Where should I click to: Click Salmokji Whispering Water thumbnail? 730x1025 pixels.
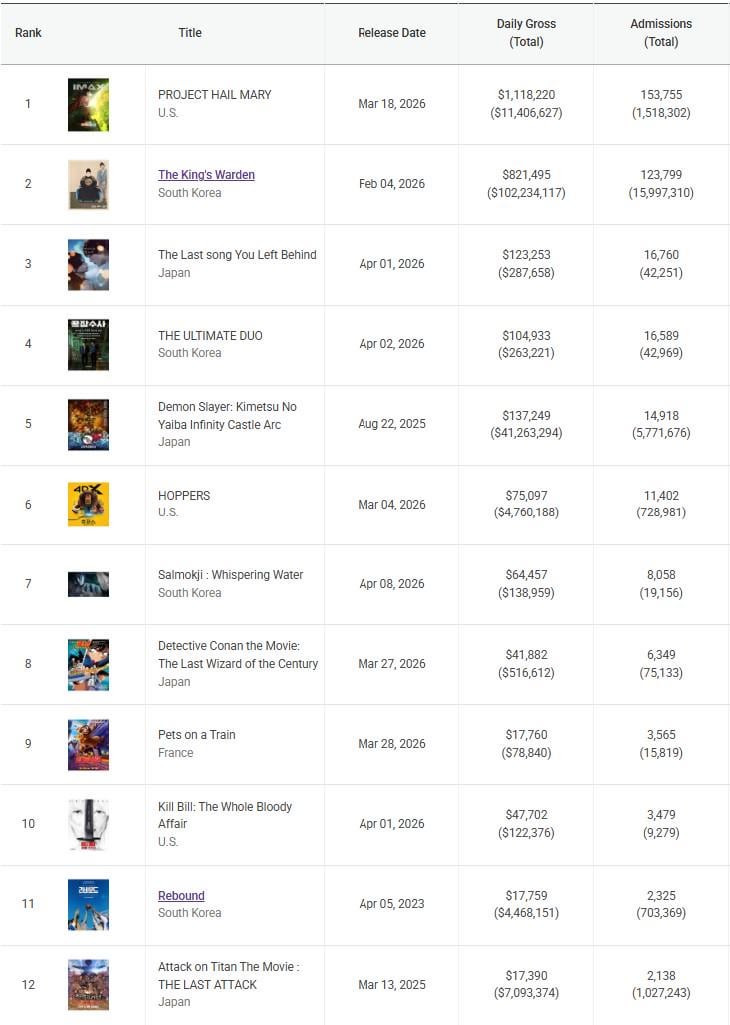88,584
